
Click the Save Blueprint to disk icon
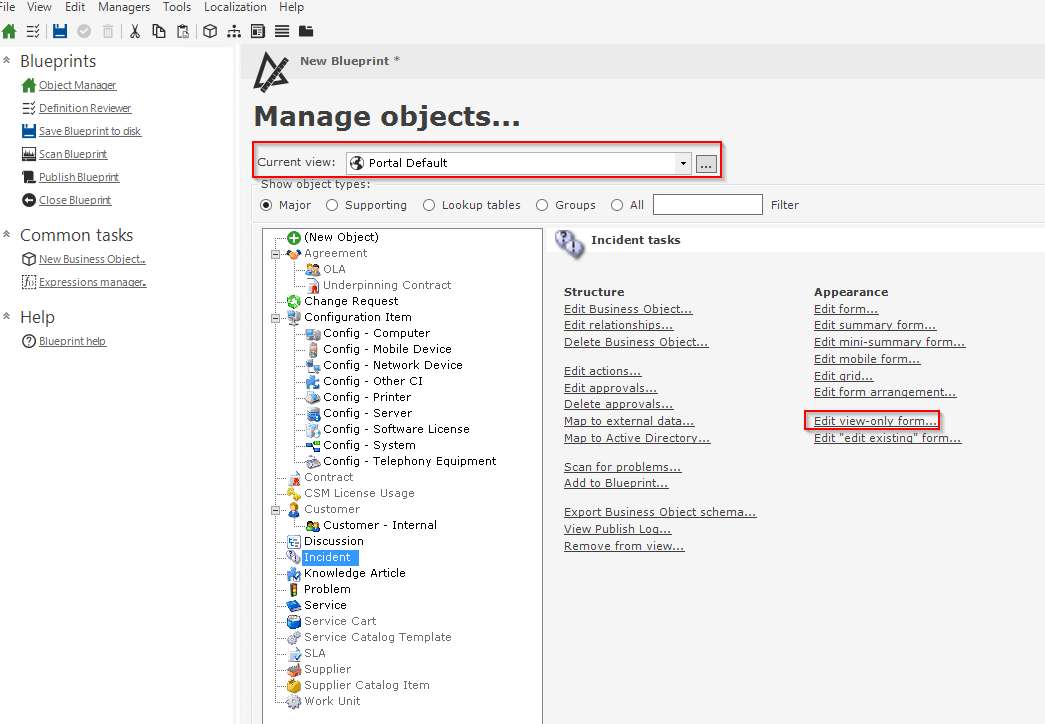29,131
